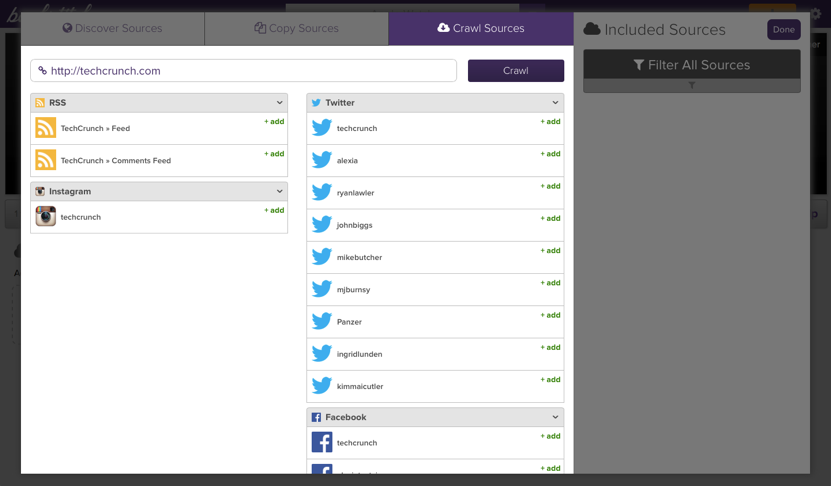Collapse the Twitter section chevron

click(x=555, y=103)
